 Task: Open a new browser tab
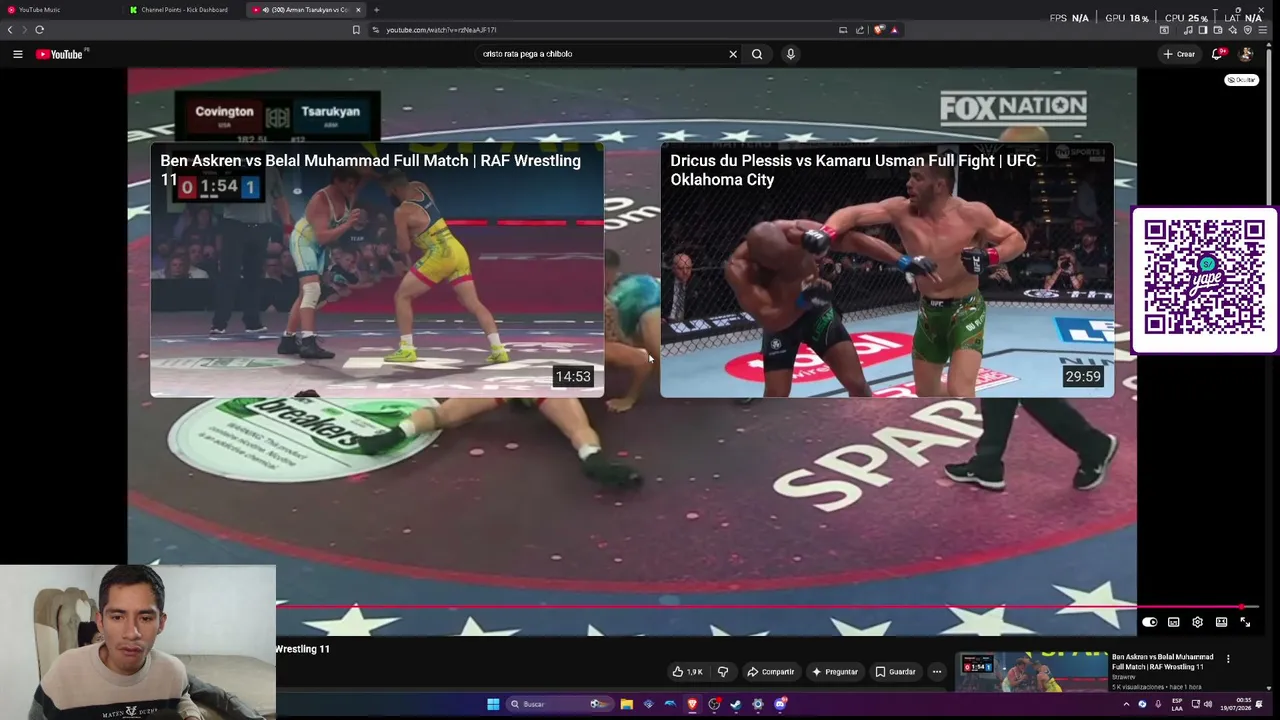coord(376,10)
